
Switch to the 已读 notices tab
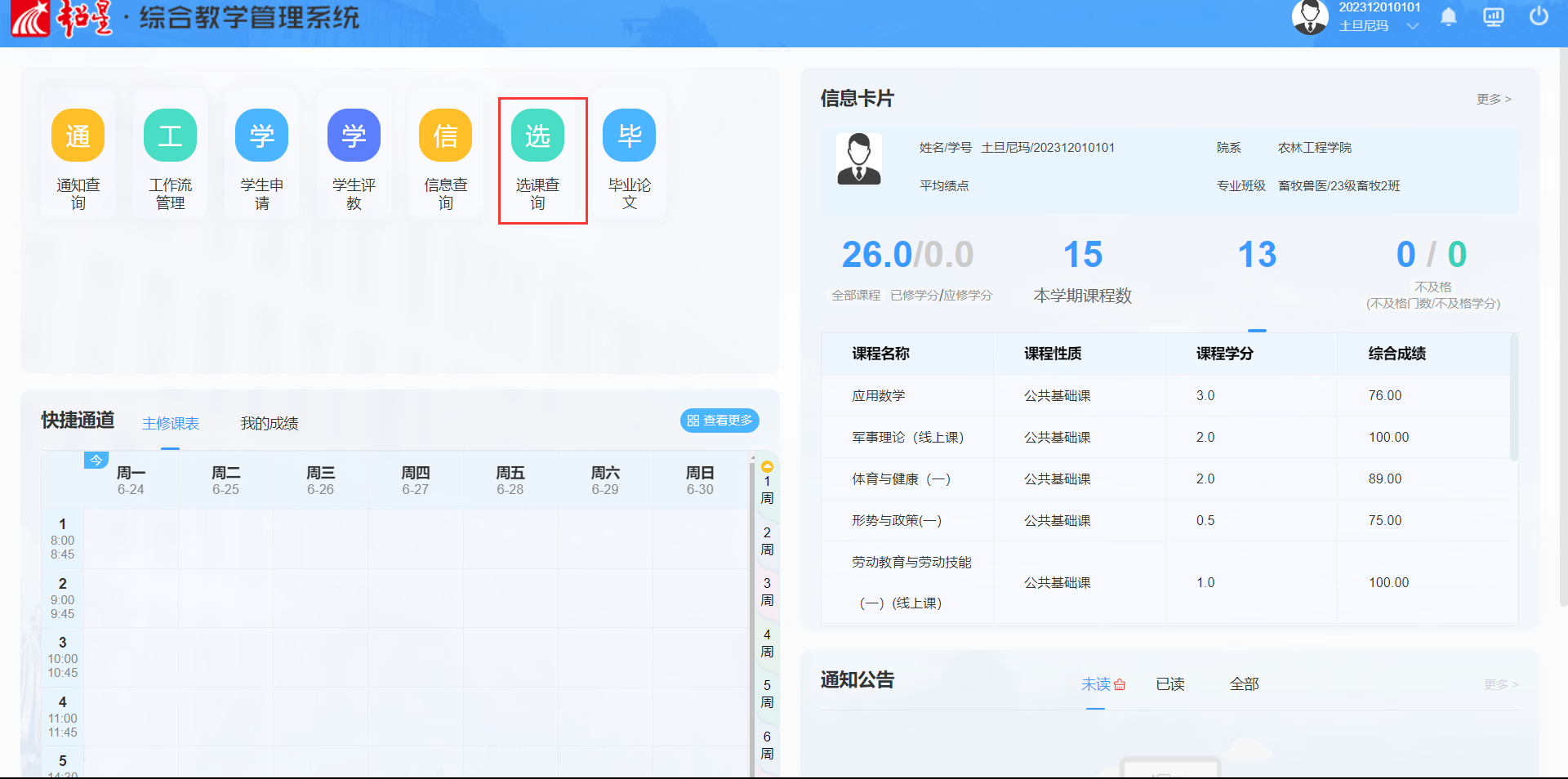click(x=1169, y=684)
